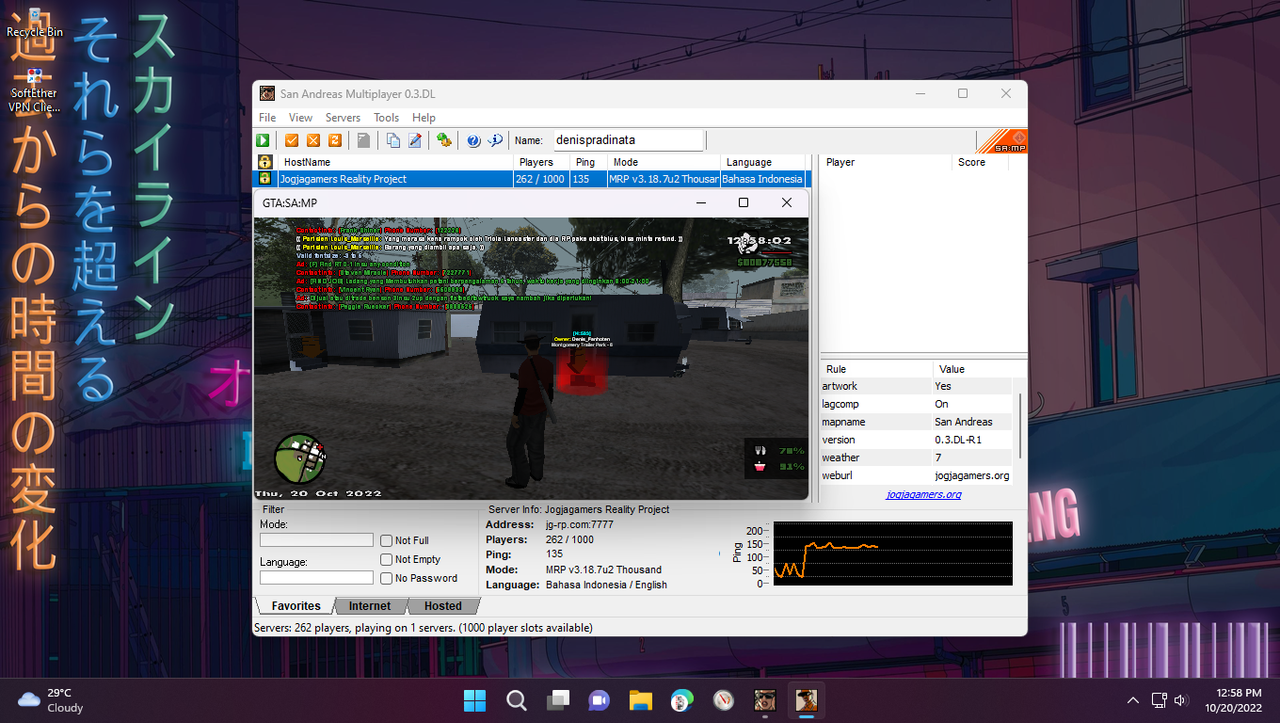This screenshot has height=723, width=1280.
Task: Click the network icon in system tray
Action: tap(1158, 700)
